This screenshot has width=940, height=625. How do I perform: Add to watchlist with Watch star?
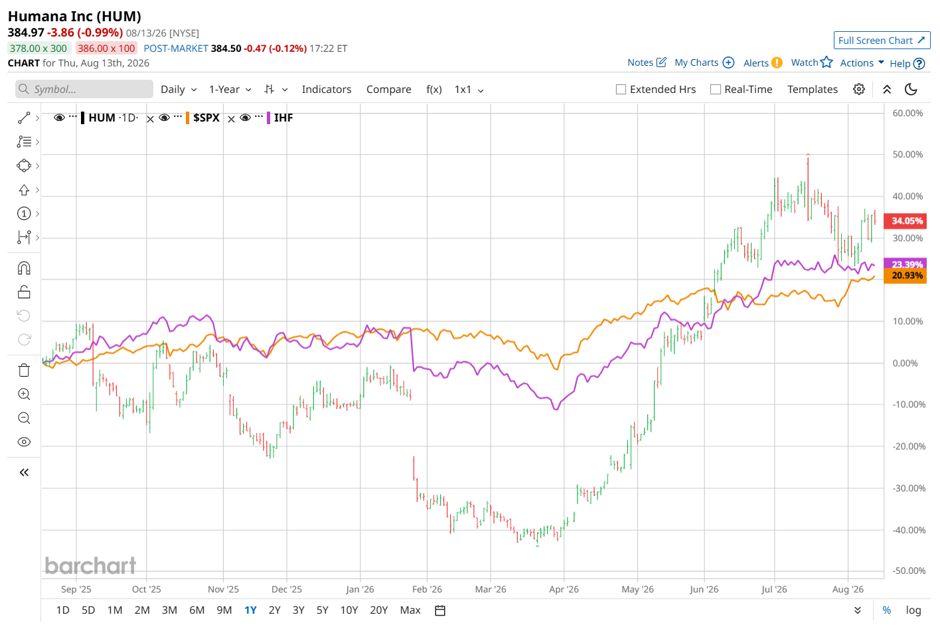point(812,62)
